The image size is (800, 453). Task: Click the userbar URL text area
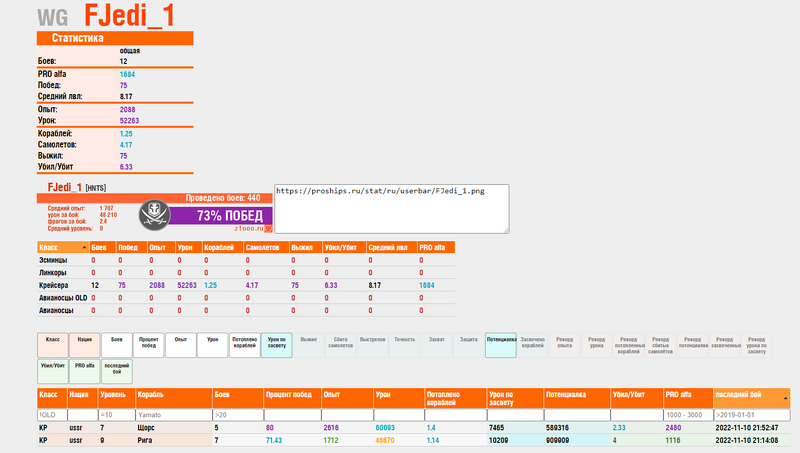(x=390, y=209)
